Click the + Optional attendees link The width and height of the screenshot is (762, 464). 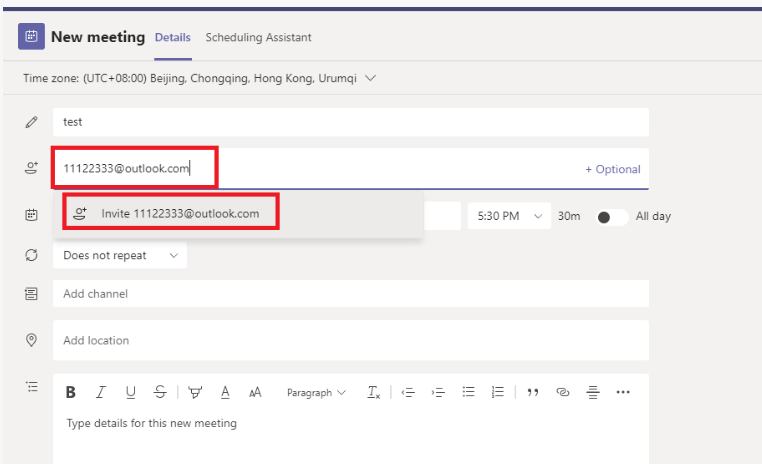pos(612,169)
